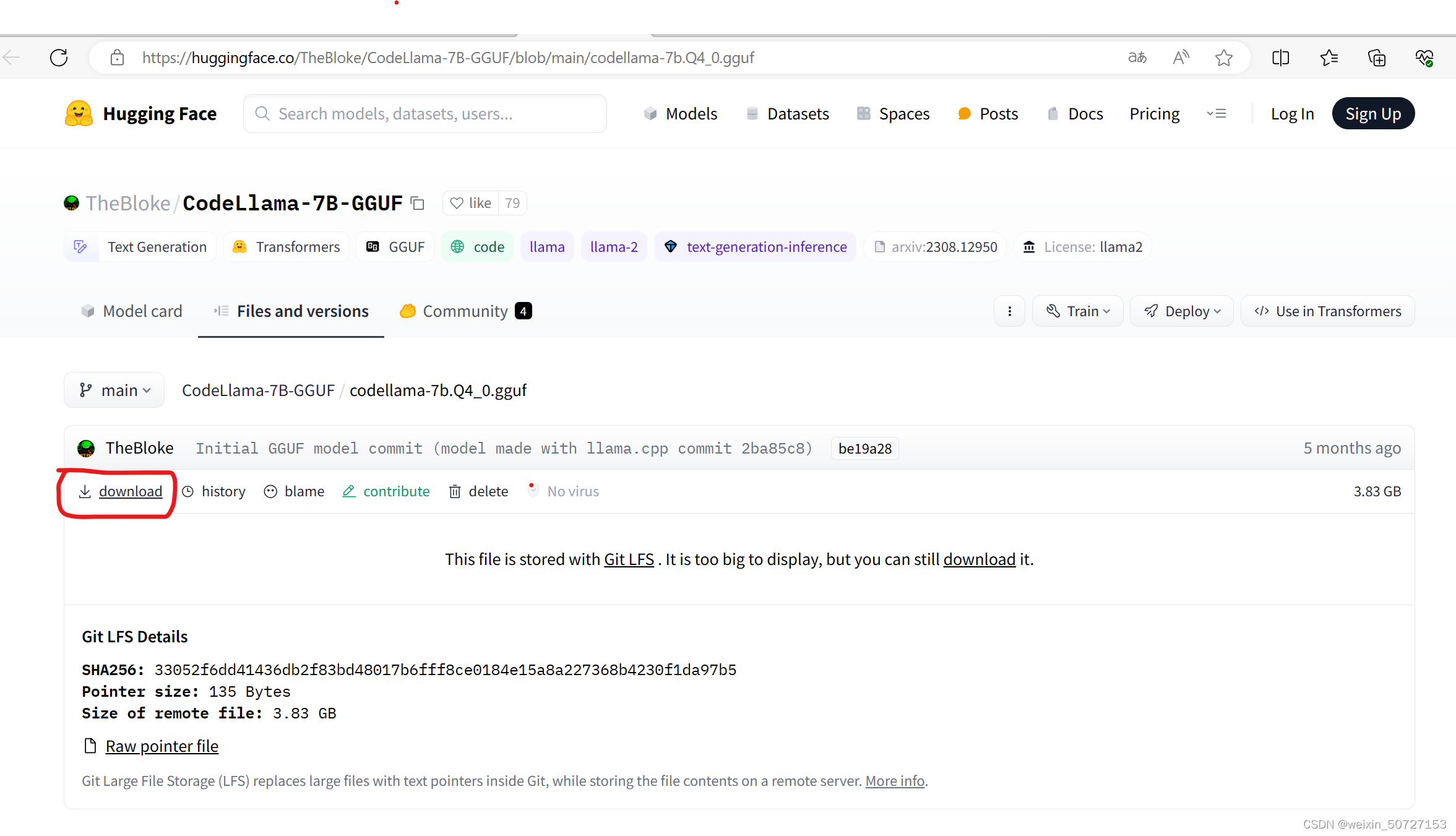Open the split screen icon
The width and height of the screenshot is (1456, 836).
[x=1280, y=58]
